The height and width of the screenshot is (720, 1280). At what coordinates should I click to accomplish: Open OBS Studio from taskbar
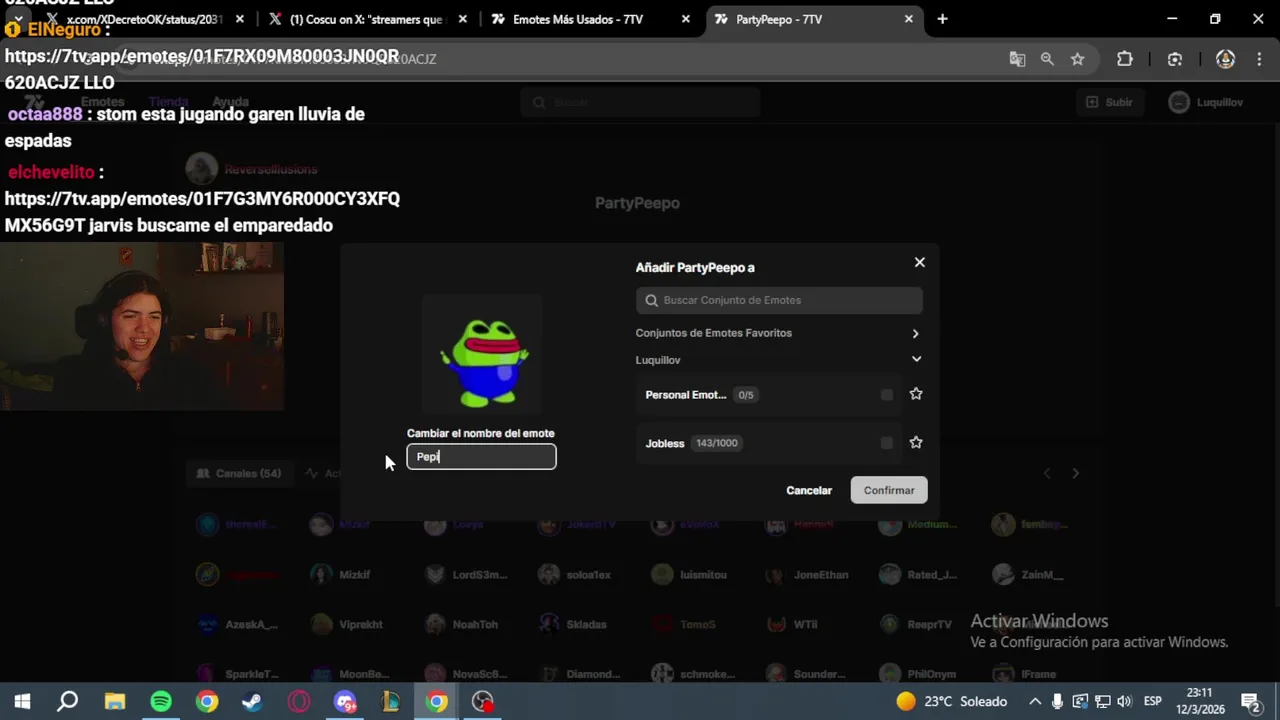tap(483, 701)
